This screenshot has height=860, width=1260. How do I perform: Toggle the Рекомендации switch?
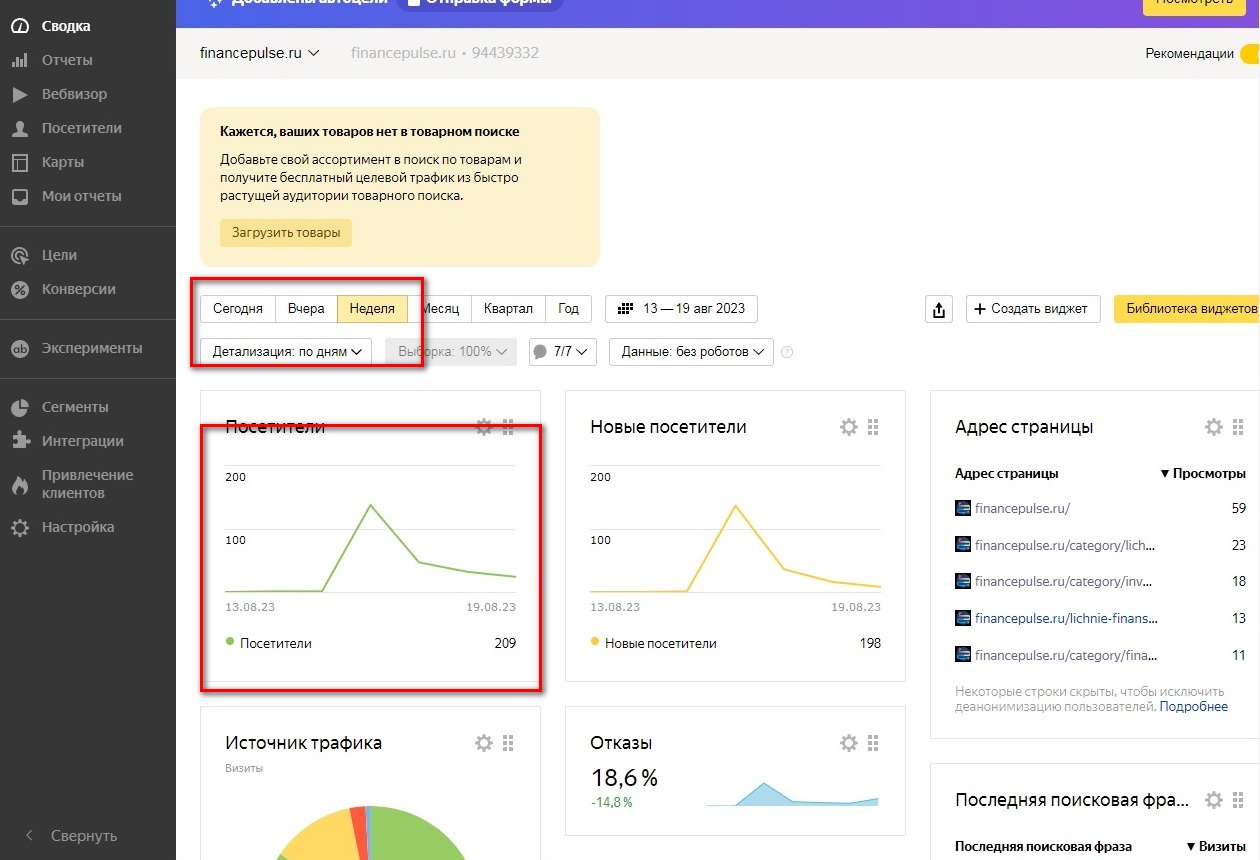(1248, 54)
